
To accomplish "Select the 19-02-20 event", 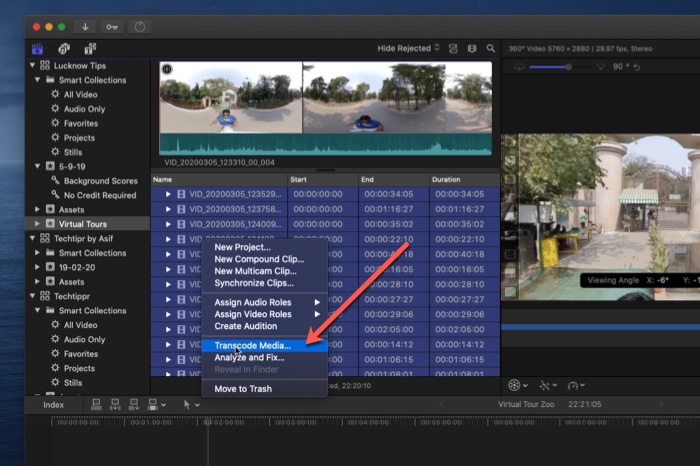I will point(77,267).
